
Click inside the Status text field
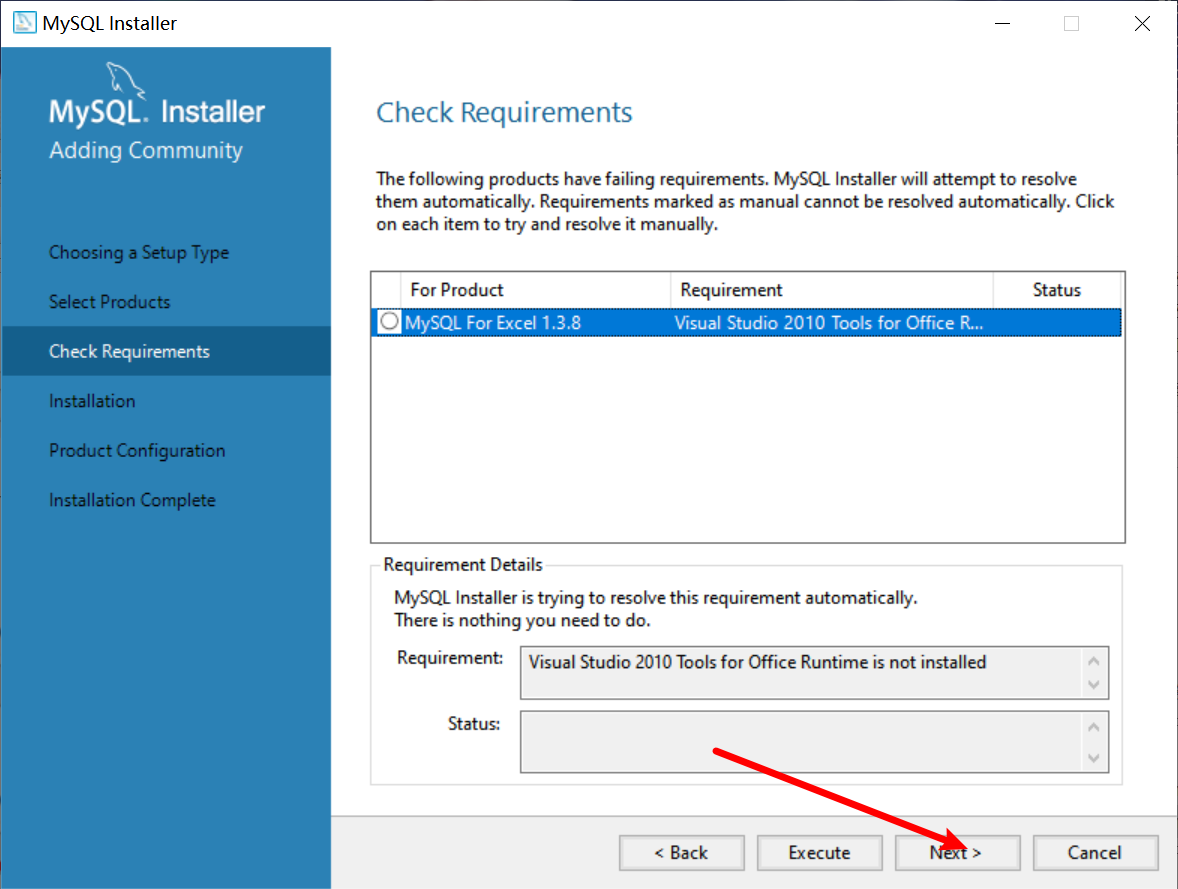[800, 742]
